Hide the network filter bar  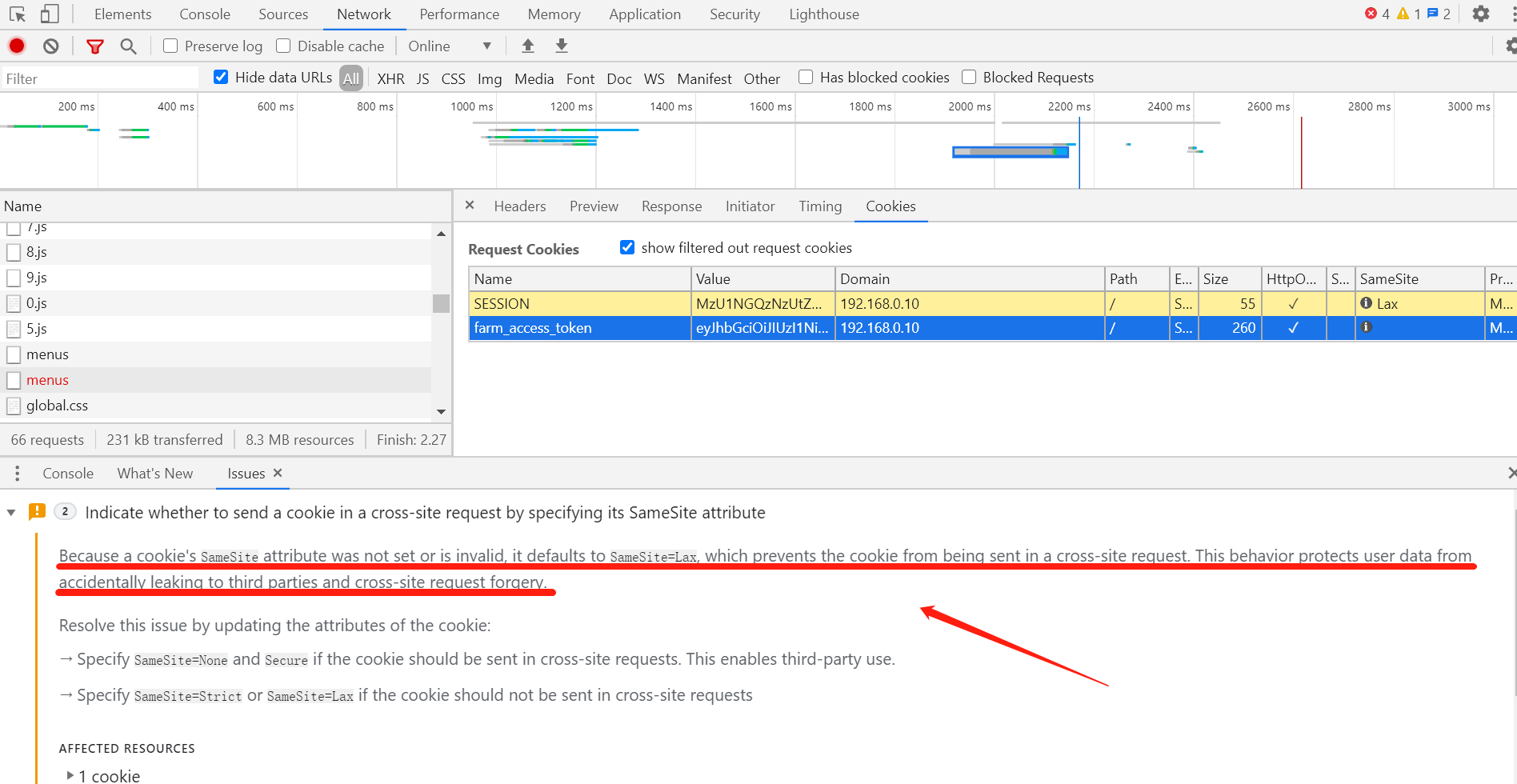pos(94,46)
